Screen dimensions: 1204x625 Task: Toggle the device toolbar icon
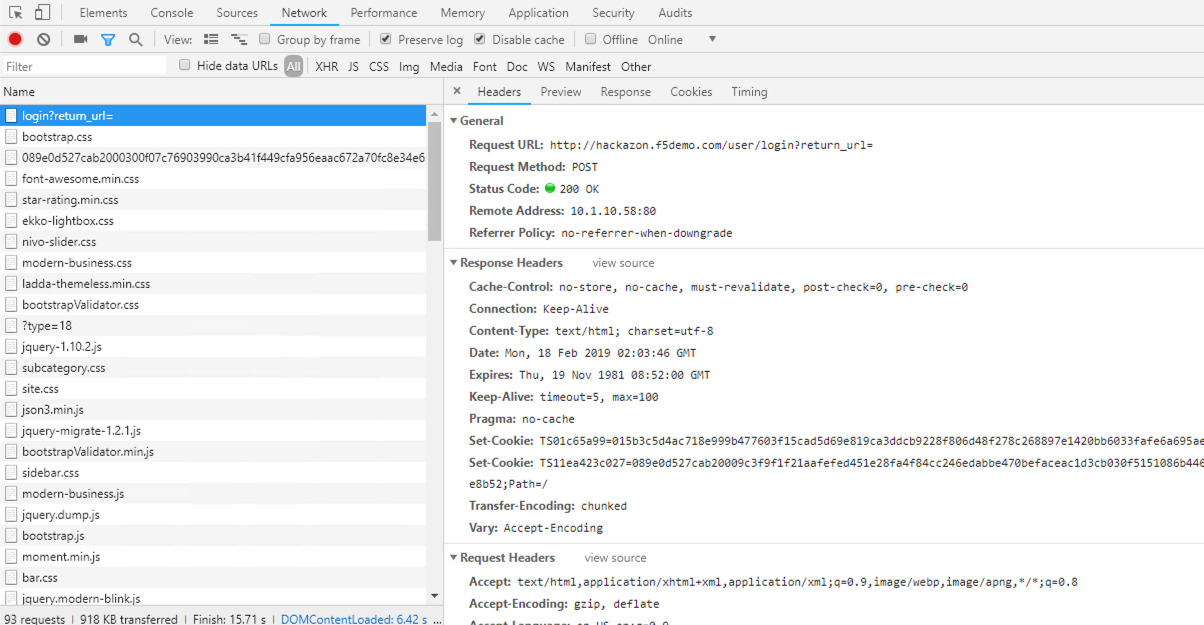42,13
